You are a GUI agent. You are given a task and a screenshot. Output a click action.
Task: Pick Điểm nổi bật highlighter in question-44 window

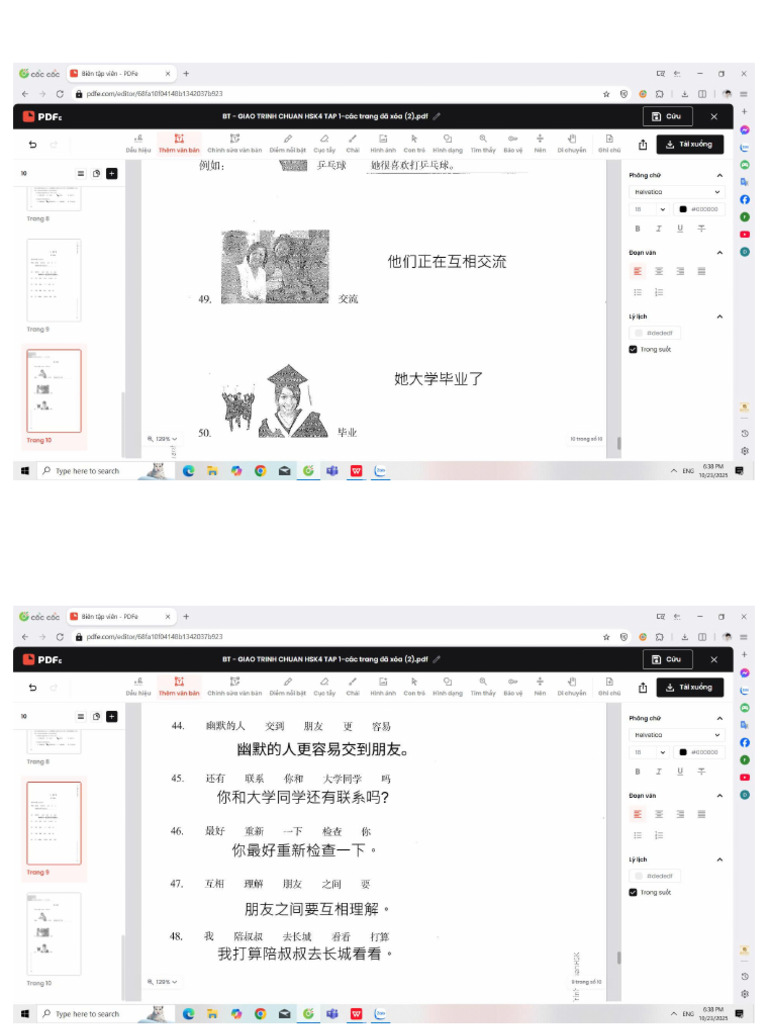(287, 686)
